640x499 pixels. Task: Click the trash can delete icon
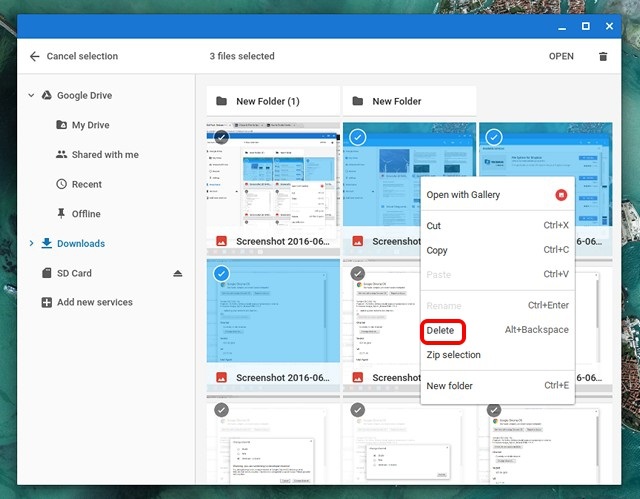(x=603, y=56)
